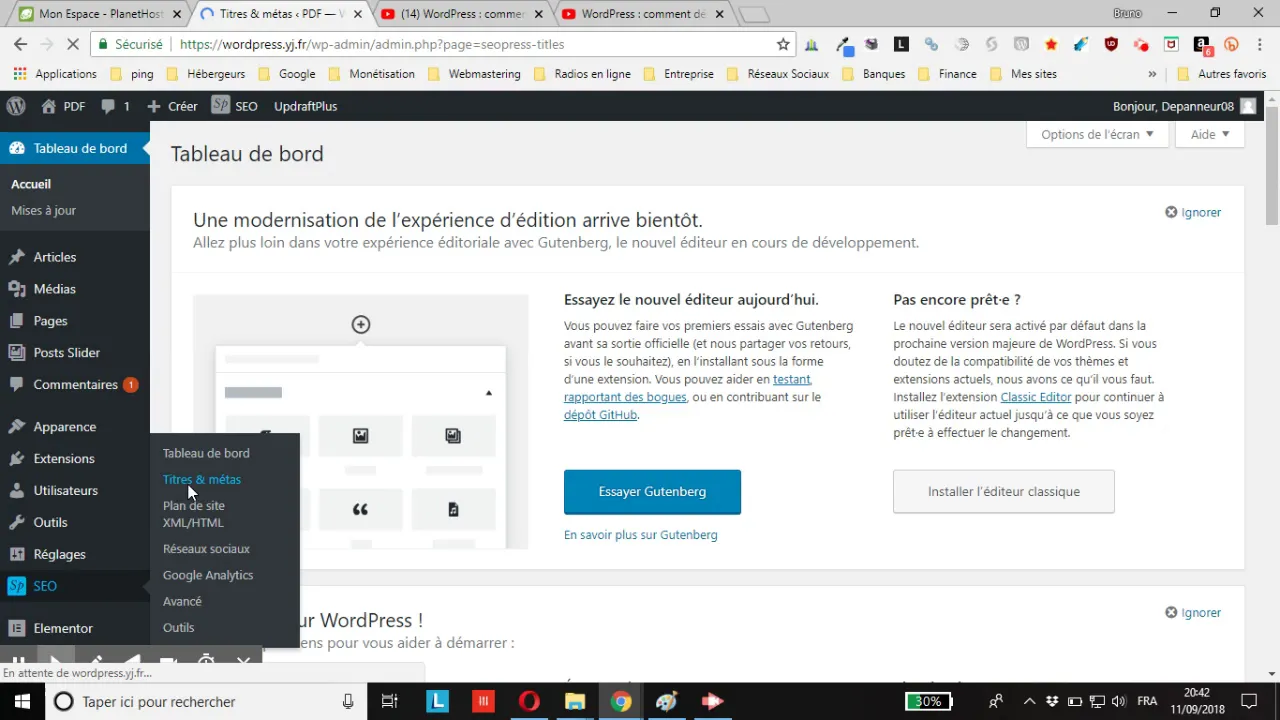Open the Windows Start menu
Image resolution: width=1280 pixels, height=720 pixels.
tap(22, 701)
